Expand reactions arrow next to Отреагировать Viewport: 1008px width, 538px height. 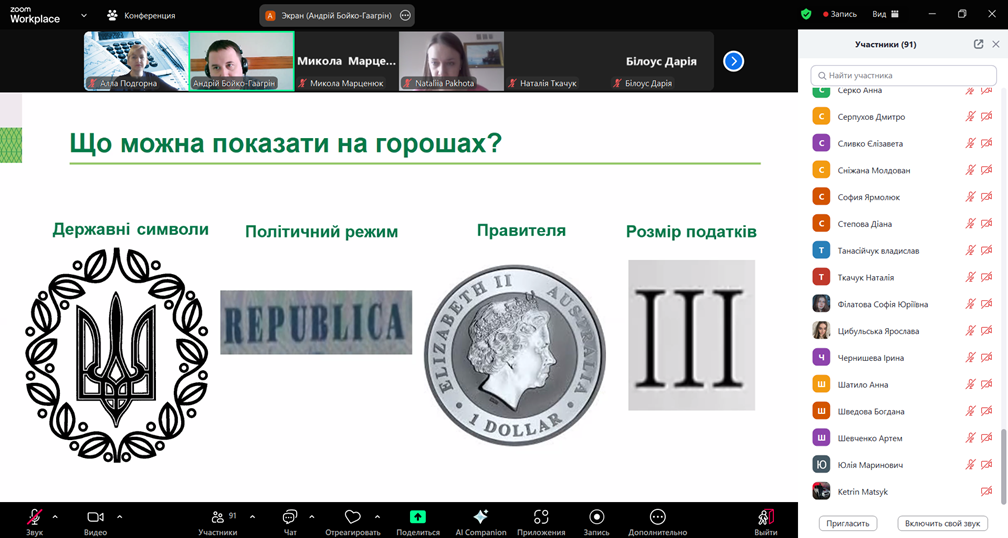(x=377, y=517)
